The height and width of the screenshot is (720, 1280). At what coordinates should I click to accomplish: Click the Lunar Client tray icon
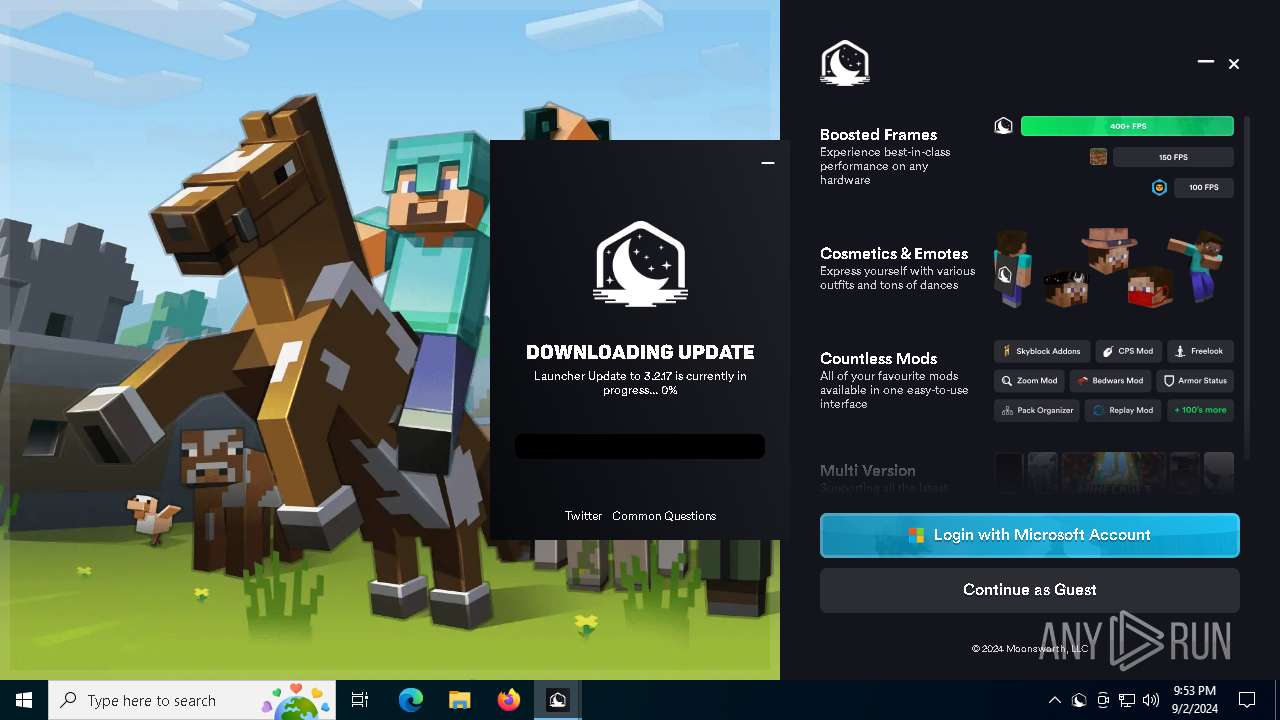click(x=1079, y=700)
